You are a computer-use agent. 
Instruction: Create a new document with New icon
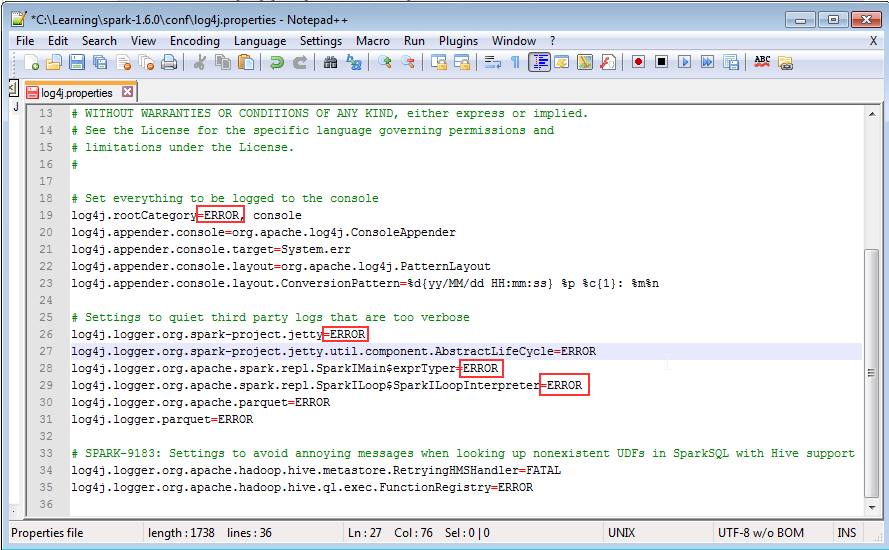[31, 62]
